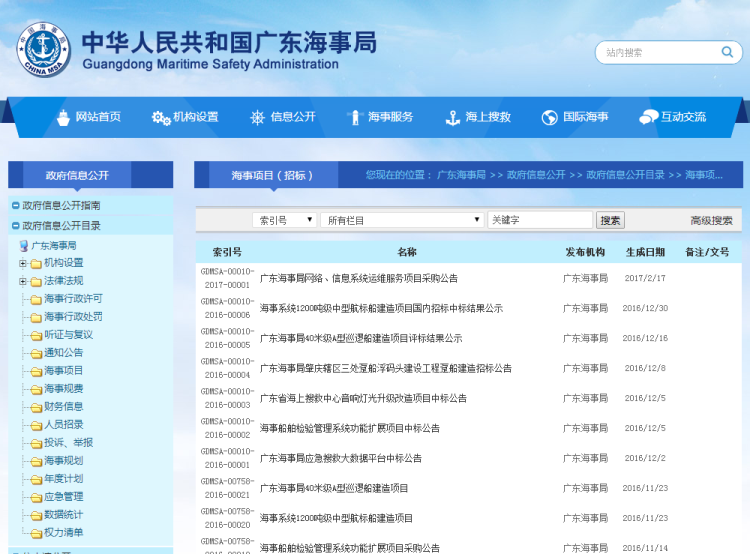Click the anchor icon beside 海上搜救
The height and width of the screenshot is (554, 750).
452,117
